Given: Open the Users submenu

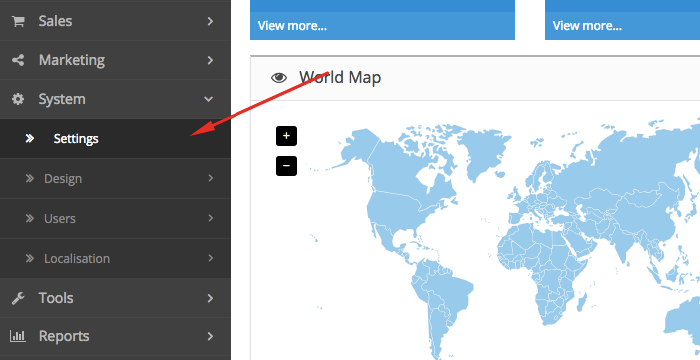Looking at the screenshot, I should (x=115, y=218).
